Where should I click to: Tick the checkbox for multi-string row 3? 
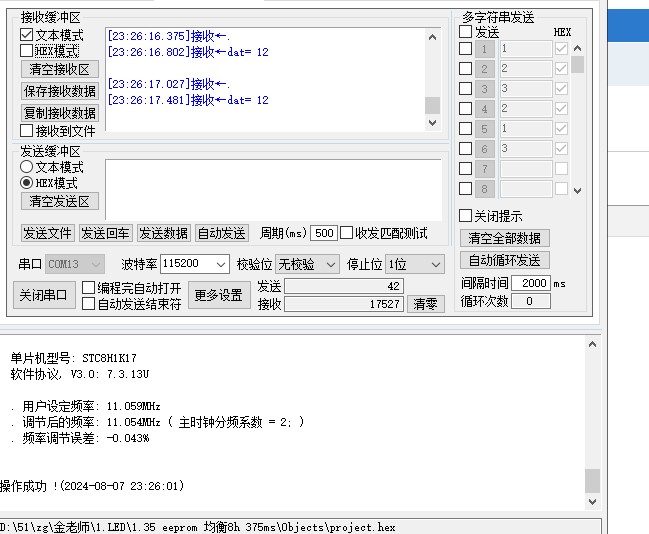pyautogui.click(x=465, y=88)
